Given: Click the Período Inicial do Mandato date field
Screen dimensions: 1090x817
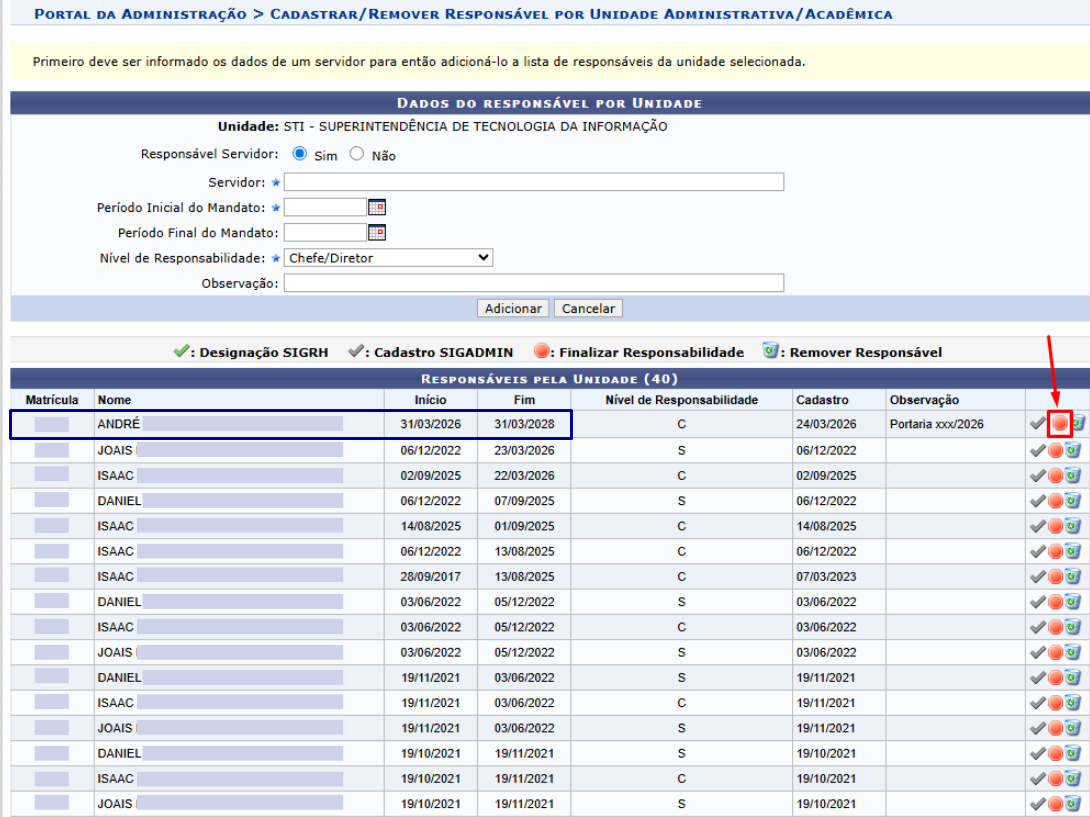Looking at the screenshot, I should pos(325,207).
